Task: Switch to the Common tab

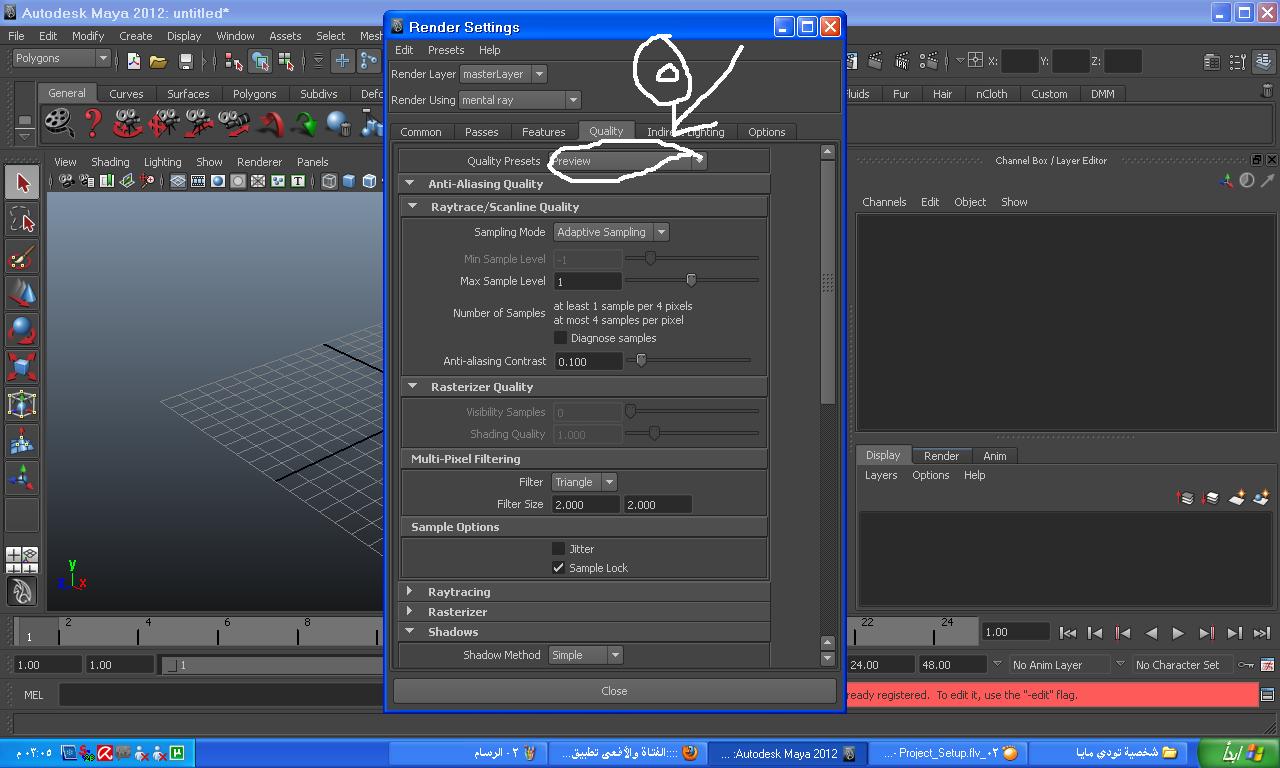Action: (x=421, y=132)
